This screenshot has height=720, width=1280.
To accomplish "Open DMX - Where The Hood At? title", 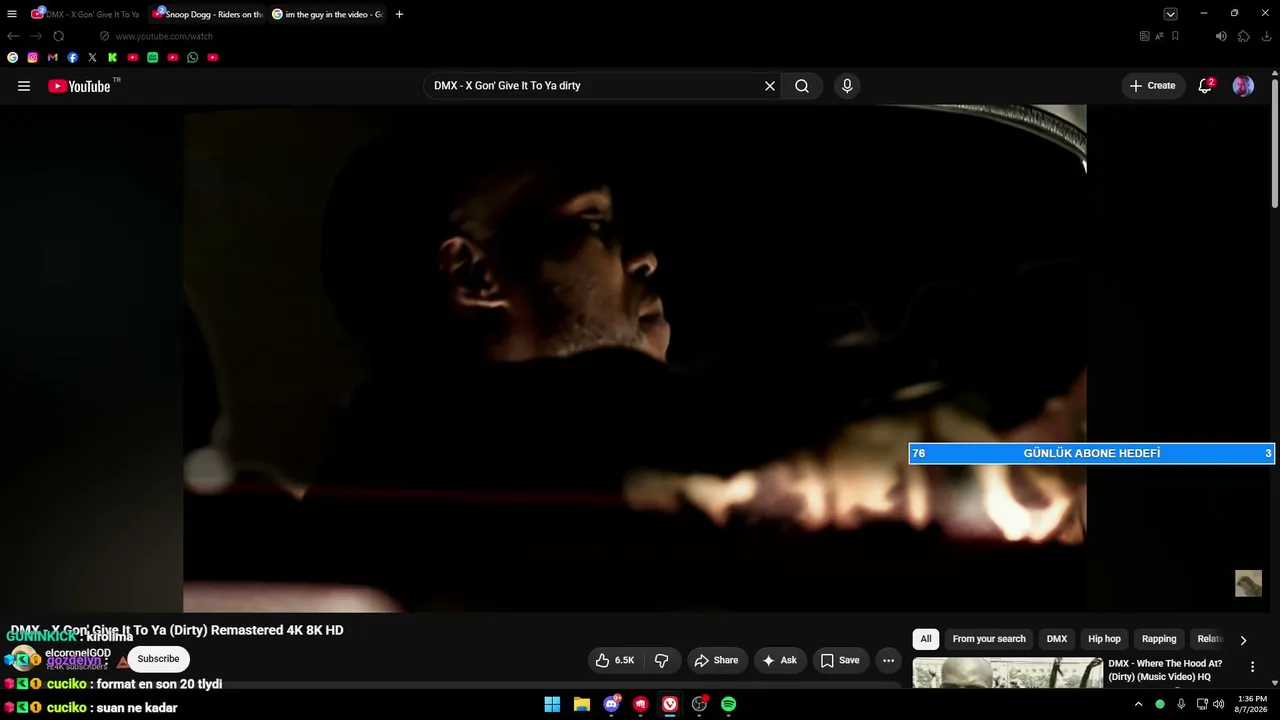I will point(1165,670).
